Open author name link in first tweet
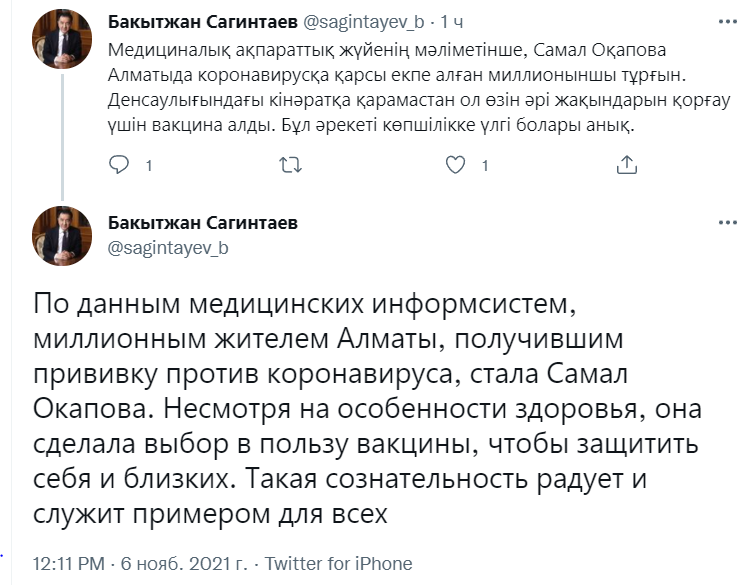 185,22
